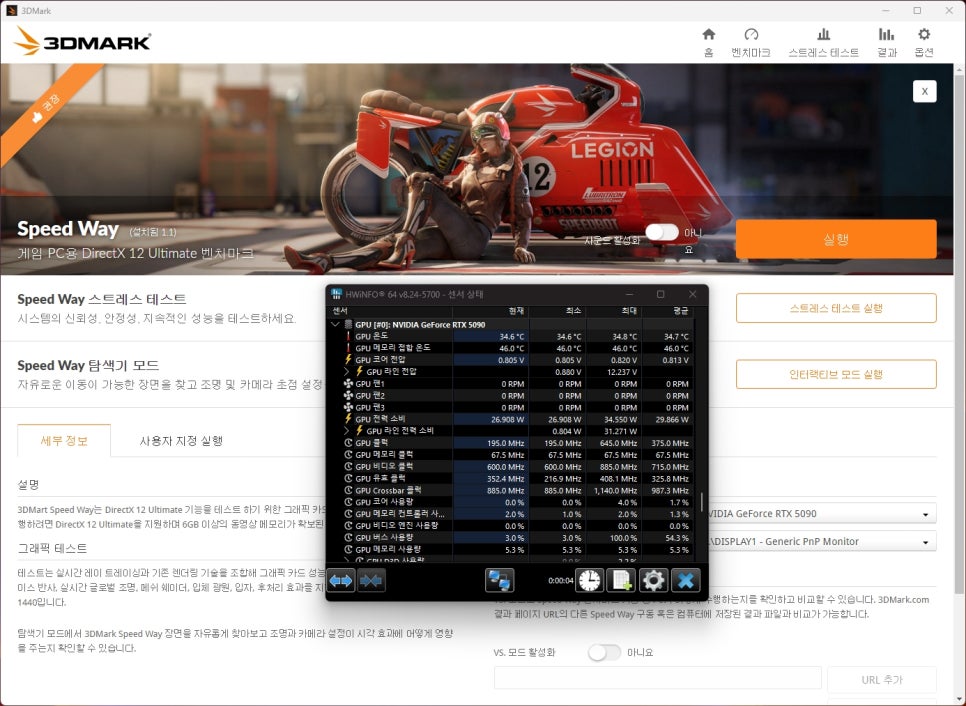Click HWiNFO reset clock icon
The width and height of the screenshot is (966, 706).
590,580
